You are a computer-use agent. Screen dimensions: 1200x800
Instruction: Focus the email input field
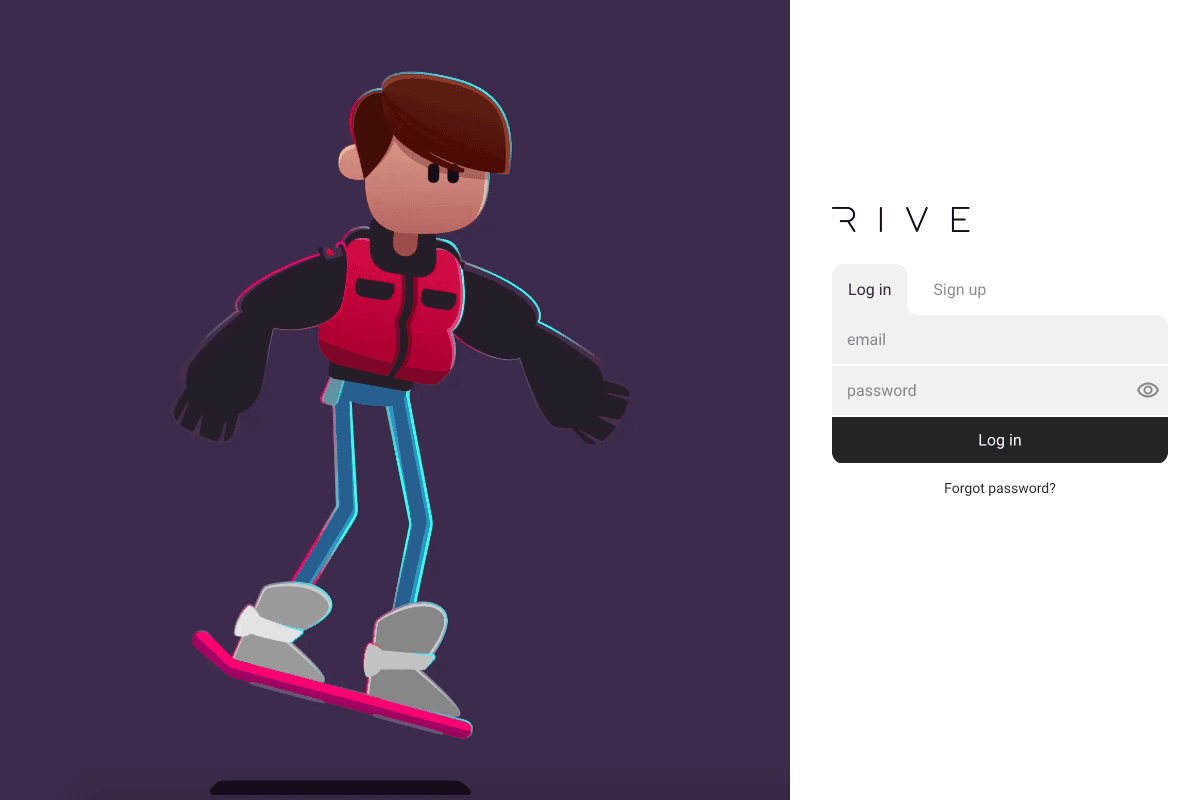pyautogui.click(x=1000, y=340)
